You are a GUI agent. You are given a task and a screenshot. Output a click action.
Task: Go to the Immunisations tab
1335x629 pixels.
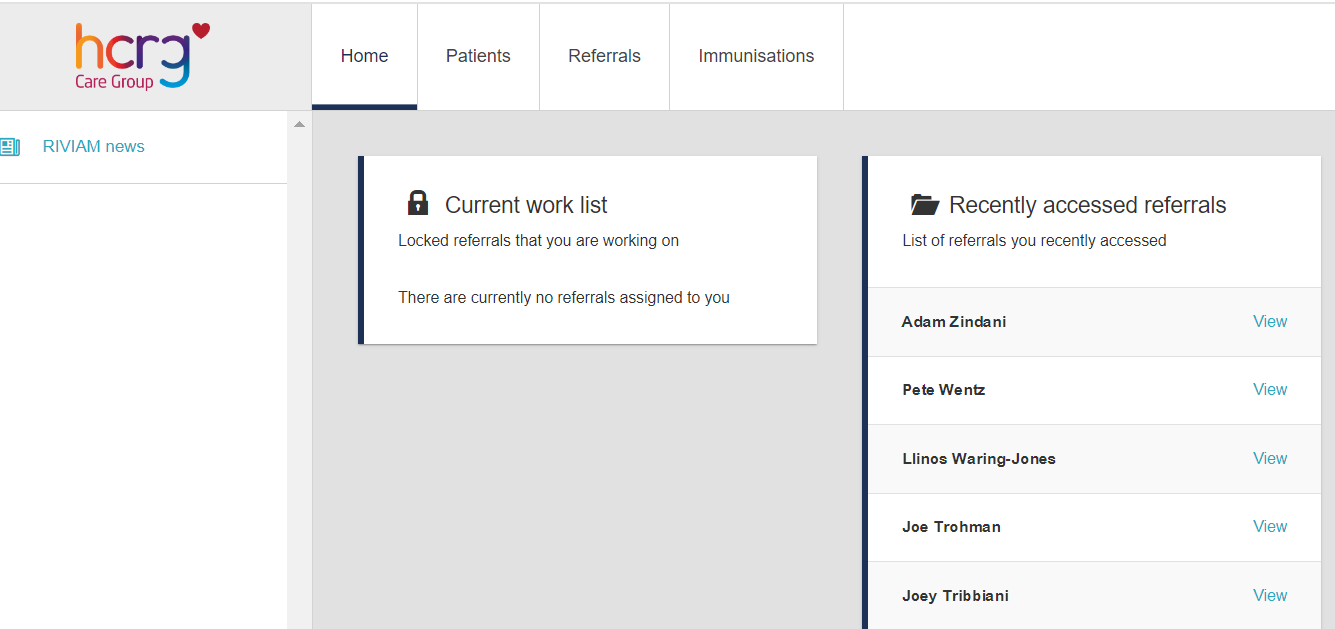click(x=756, y=56)
